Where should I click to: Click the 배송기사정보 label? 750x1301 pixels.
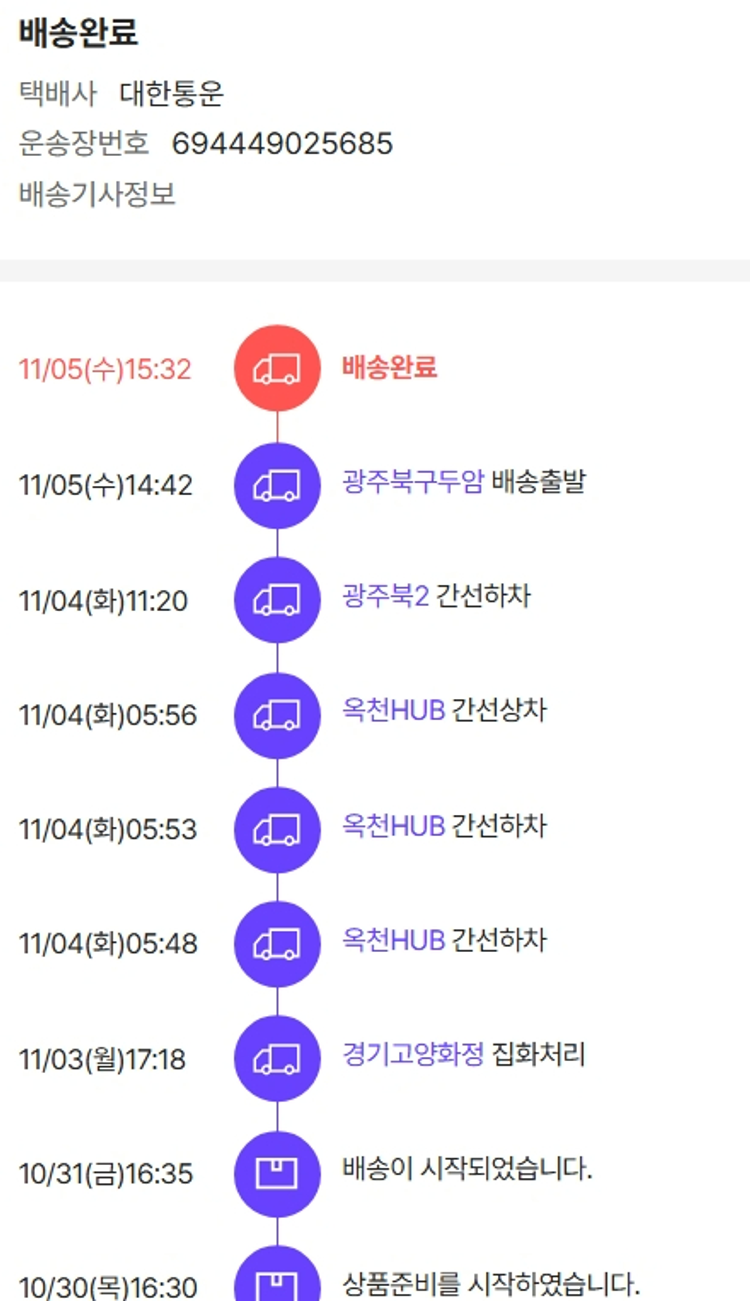click(97, 194)
